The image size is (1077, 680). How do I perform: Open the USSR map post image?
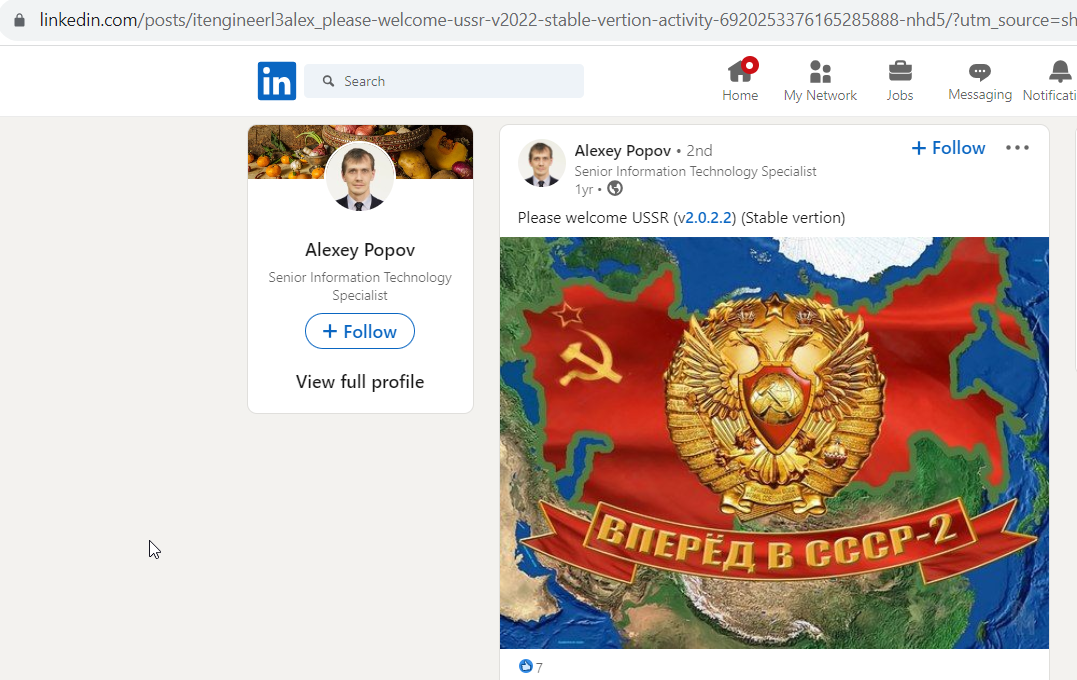pyautogui.click(x=774, y=443)
